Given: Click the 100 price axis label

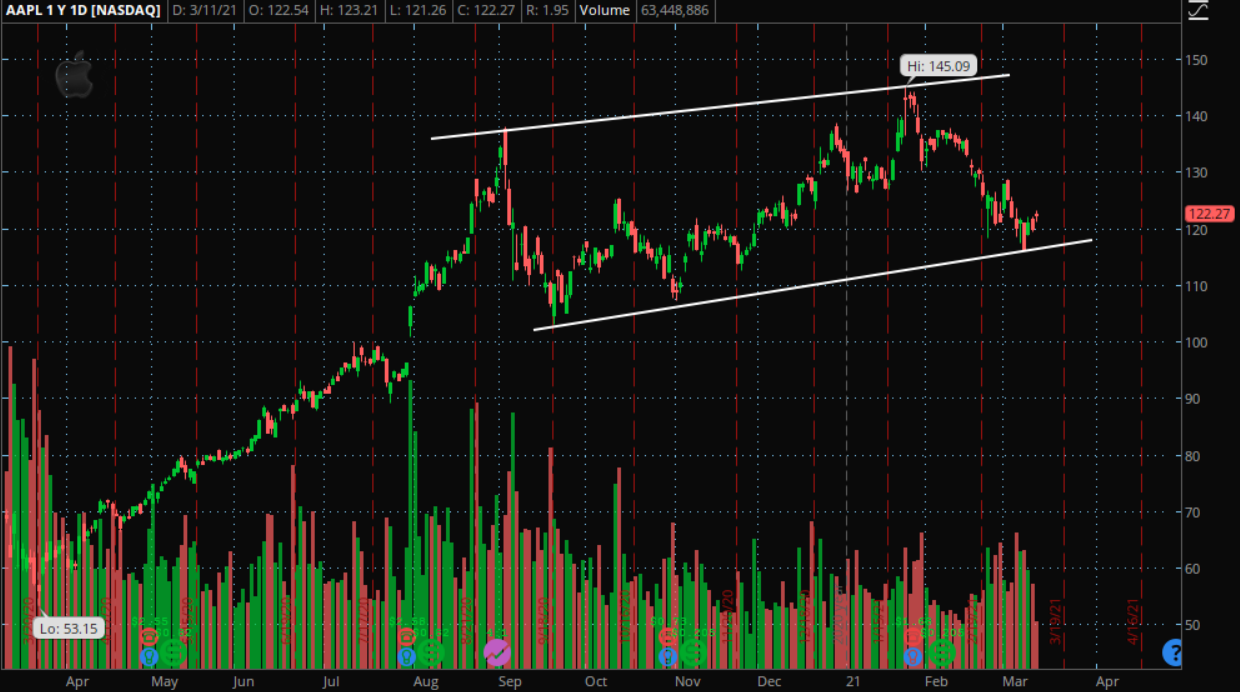Looking at the screenshot, I should pyautogui.click(x=1195, y=343).
